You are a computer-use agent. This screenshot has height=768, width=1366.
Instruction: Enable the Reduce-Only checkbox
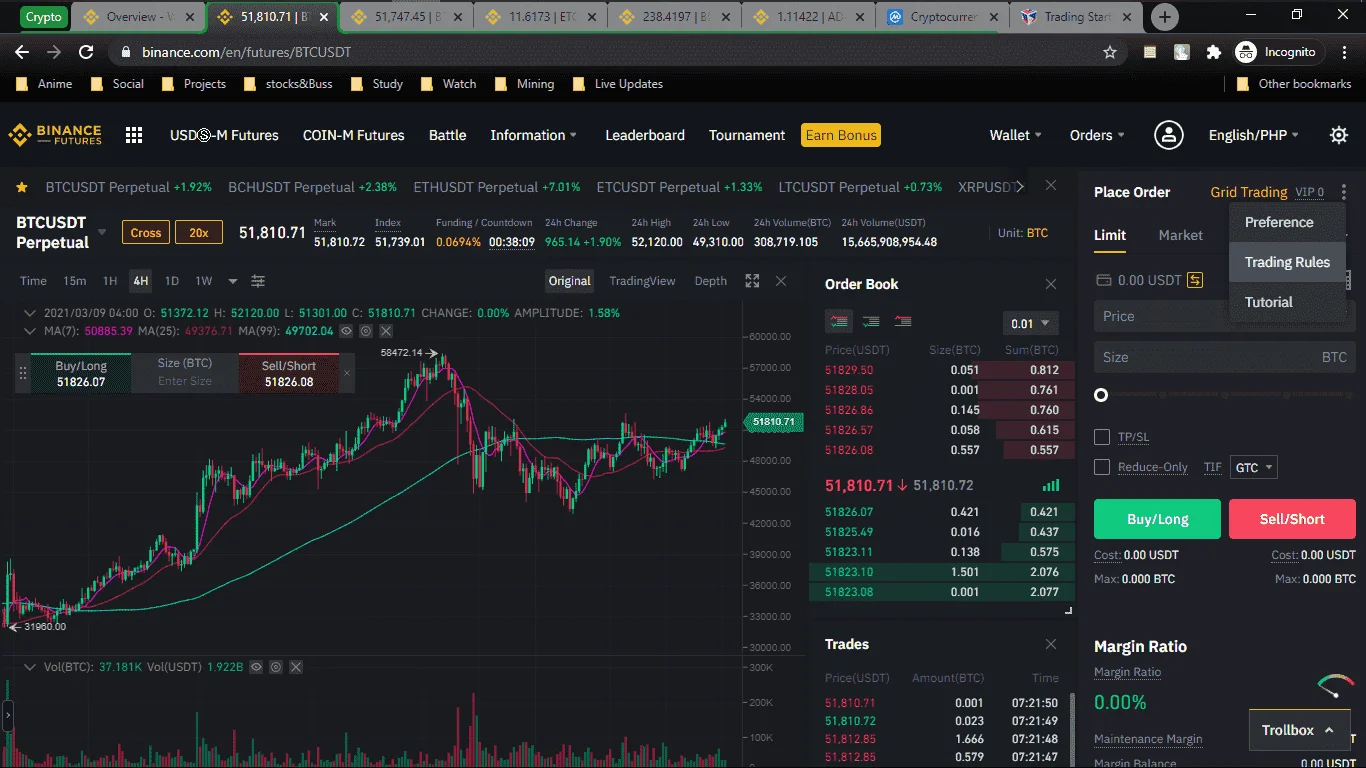click(x=1102, y=467)
